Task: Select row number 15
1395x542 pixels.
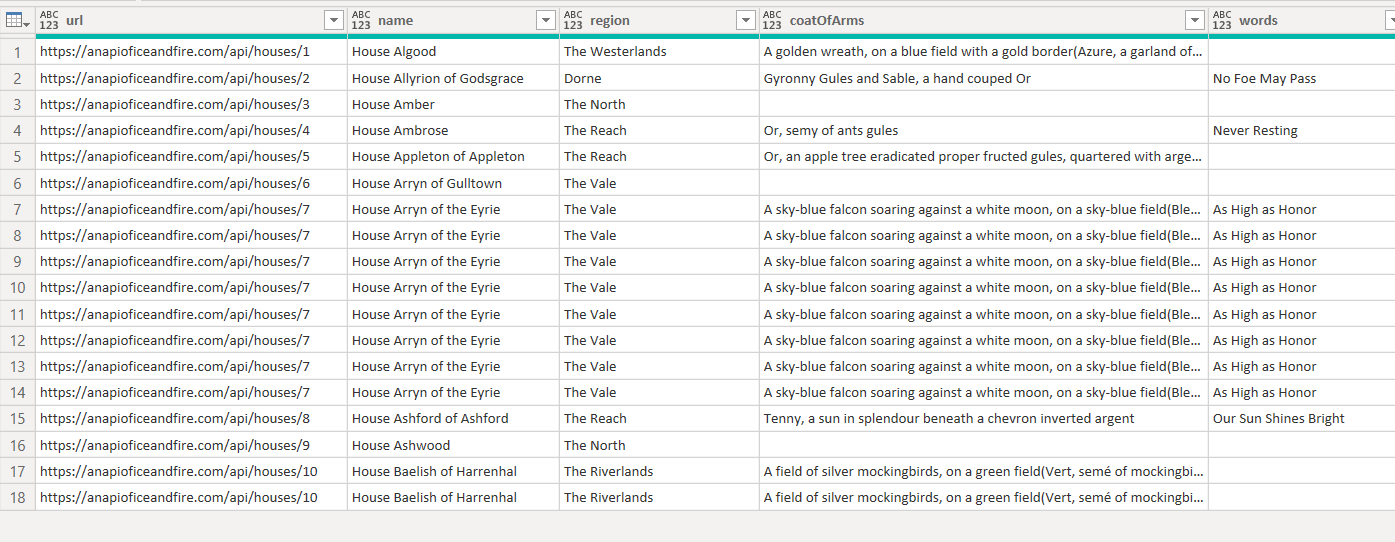Action: pos(17,419)
